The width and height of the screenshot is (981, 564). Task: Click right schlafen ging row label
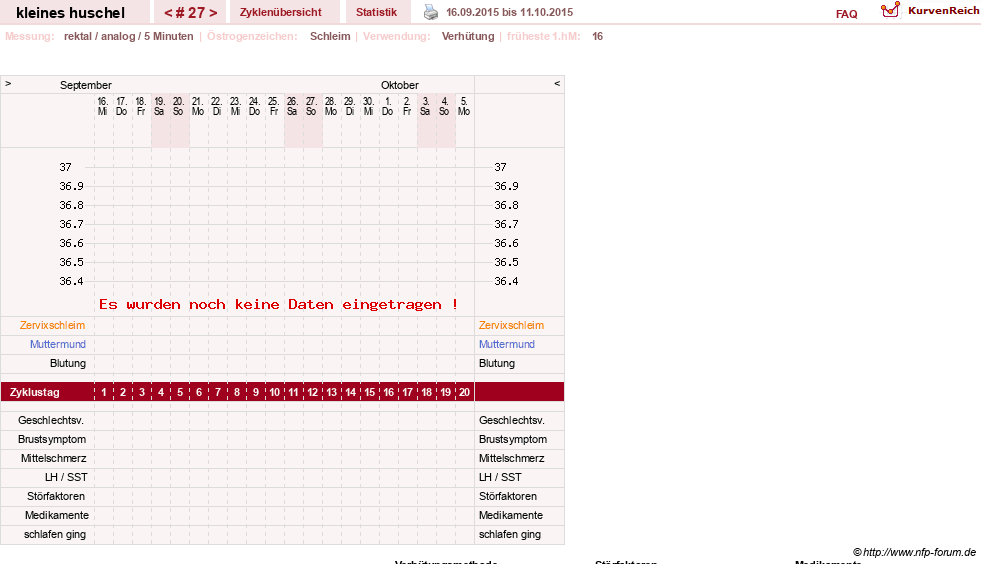coord(510,534)
